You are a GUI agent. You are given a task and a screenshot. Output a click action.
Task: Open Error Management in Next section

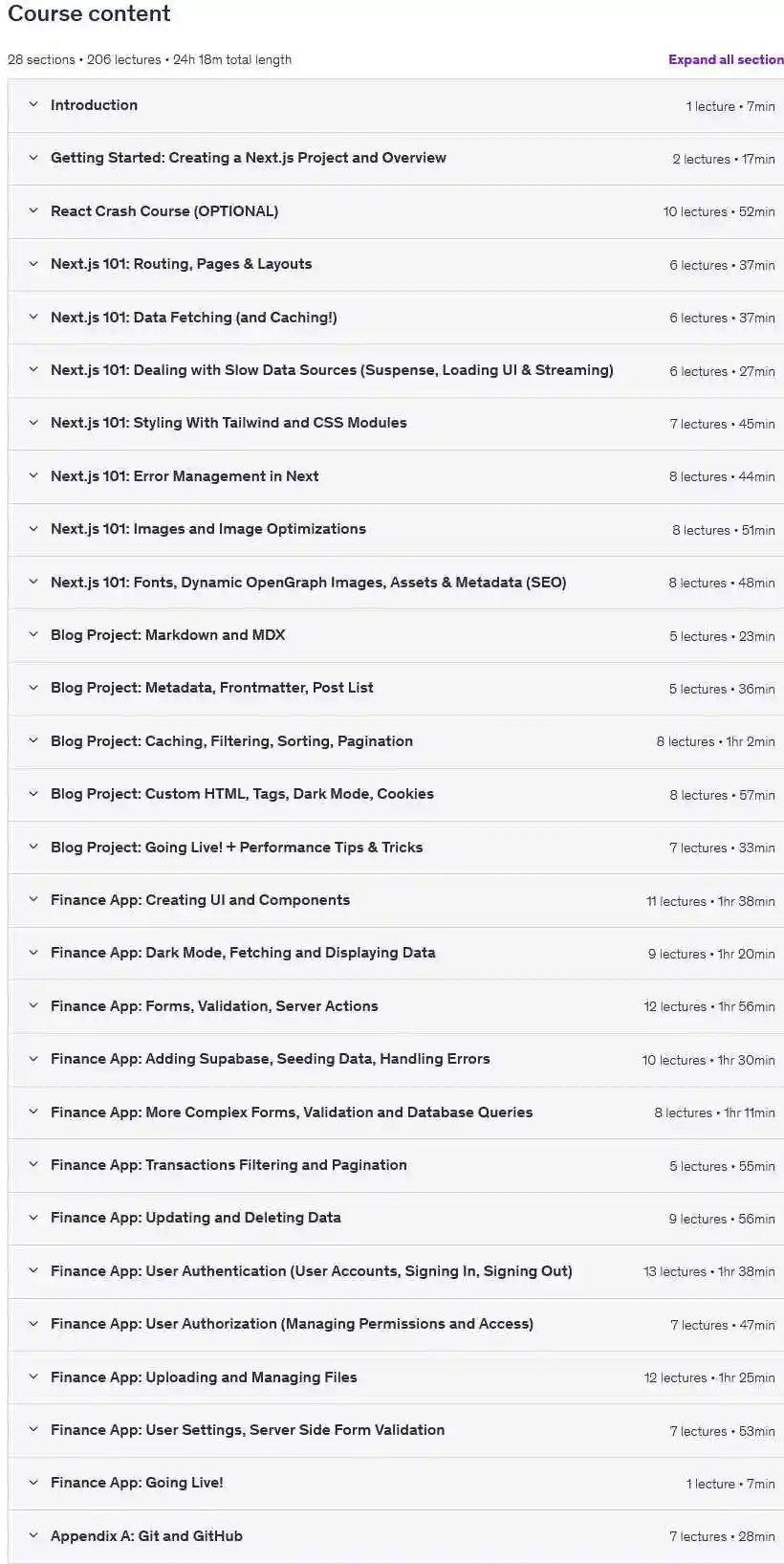pyautogui.click(x=185, y=476)
